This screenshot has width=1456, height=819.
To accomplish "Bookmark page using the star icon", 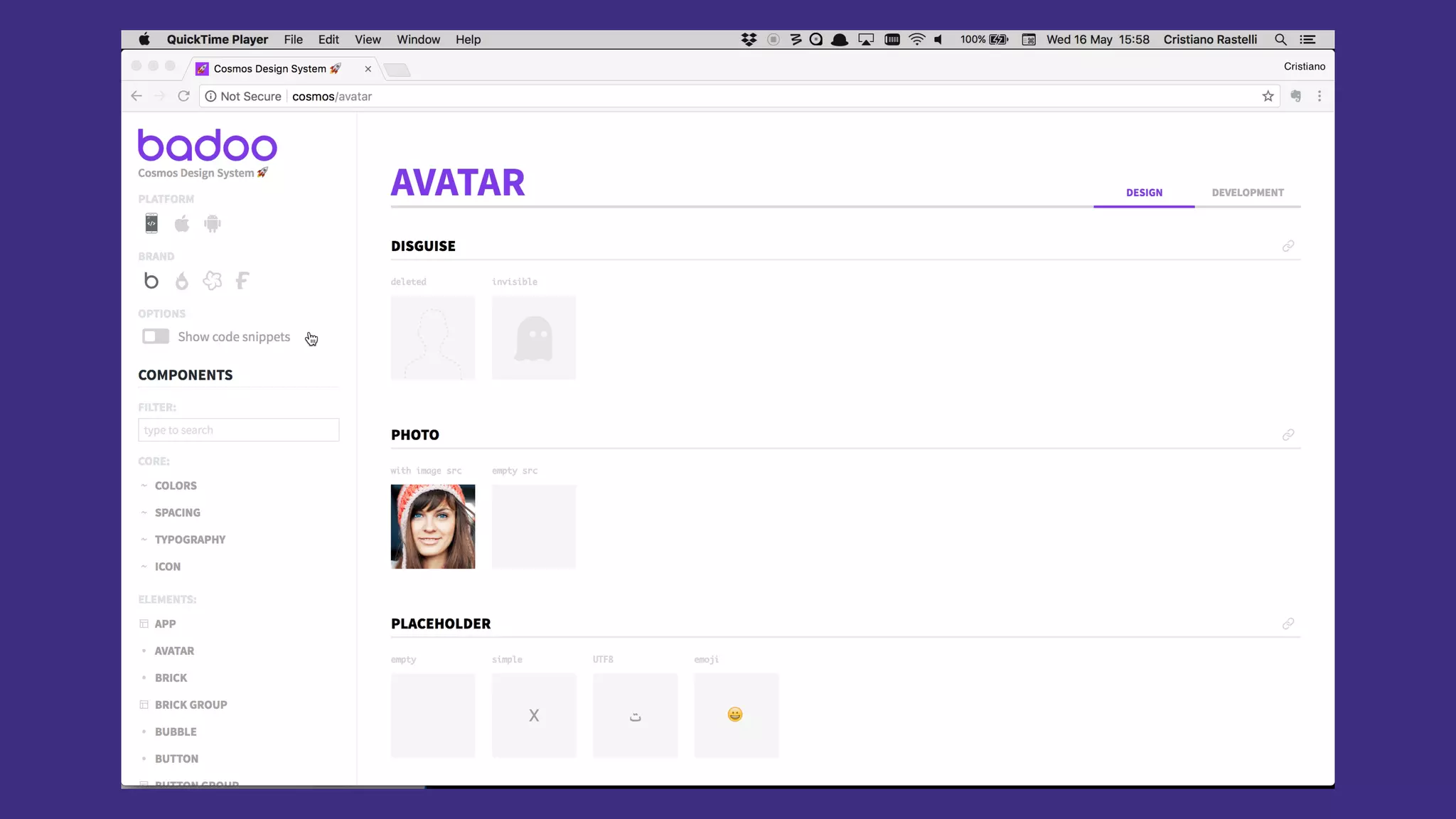I will (x=1268, y=96).
